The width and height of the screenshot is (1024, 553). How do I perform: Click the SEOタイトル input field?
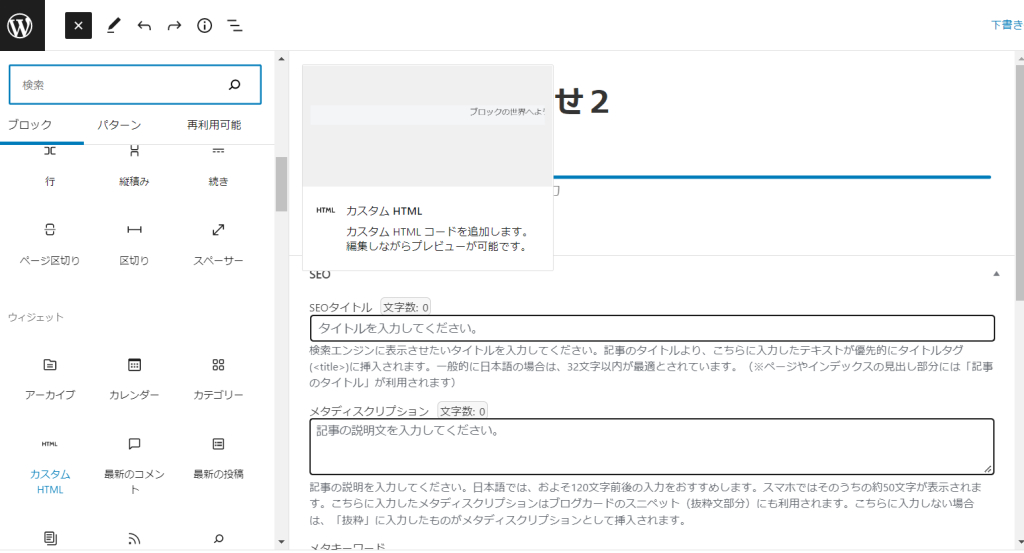click(652, 328)
